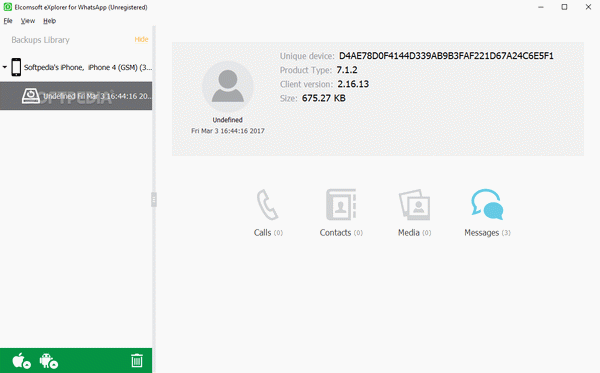The width and height of the screenshot is (600, 373).
Task: Close the Elcomsoft eXplorer window
Action: pyautogui.click(x=588, y=7)
